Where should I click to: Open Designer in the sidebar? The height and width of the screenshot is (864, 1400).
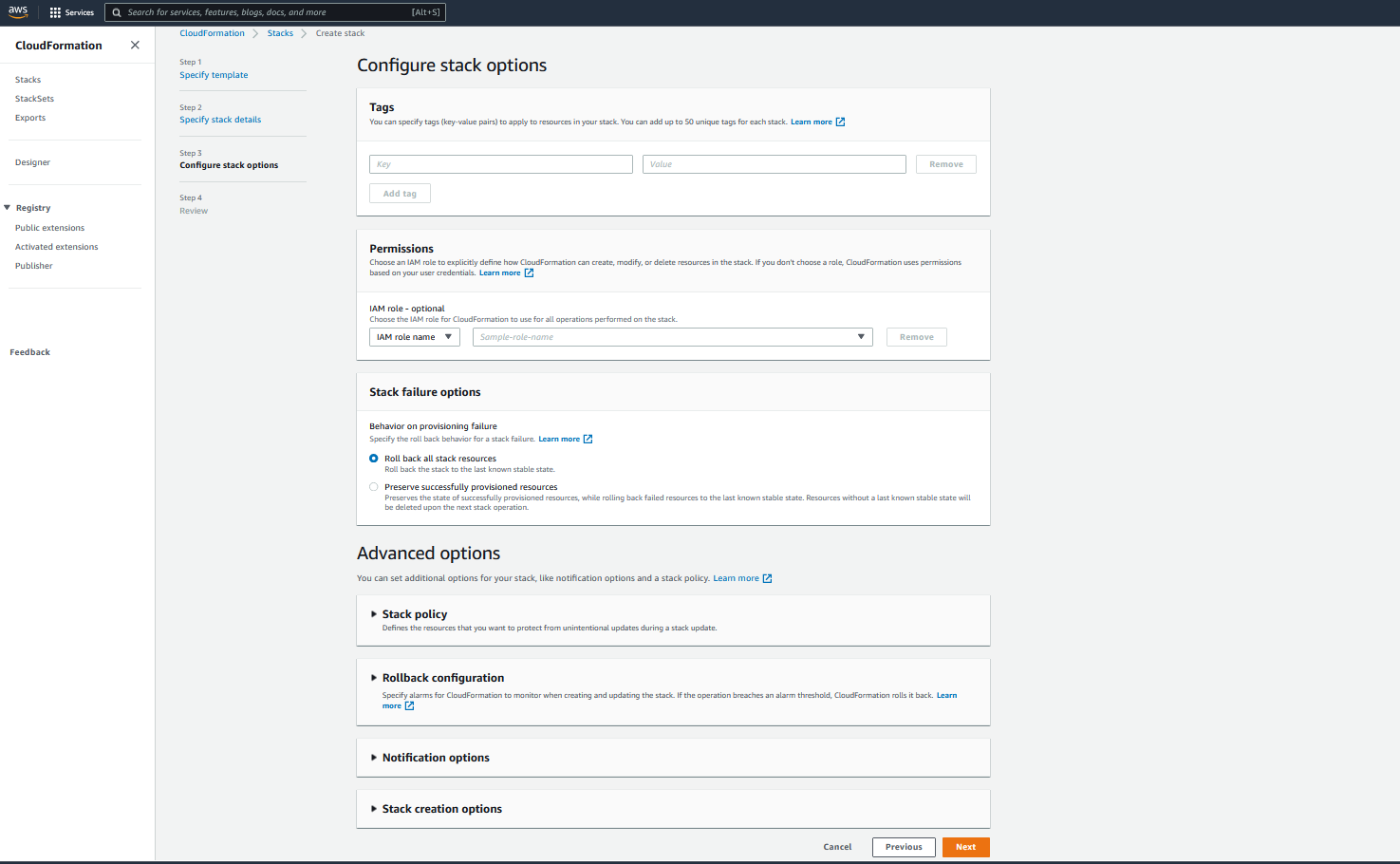click(x=33, y=162)
